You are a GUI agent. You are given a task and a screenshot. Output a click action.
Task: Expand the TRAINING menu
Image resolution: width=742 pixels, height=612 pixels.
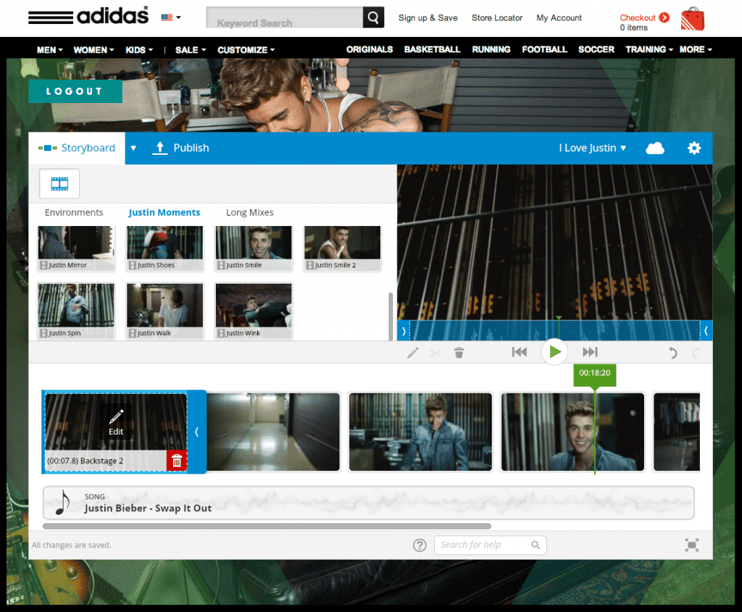coord(649,49)
